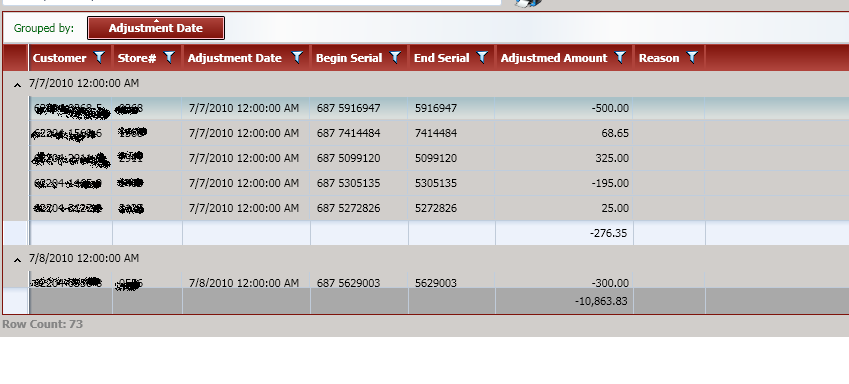Open the Reason column filter icon

click(692, 57)
